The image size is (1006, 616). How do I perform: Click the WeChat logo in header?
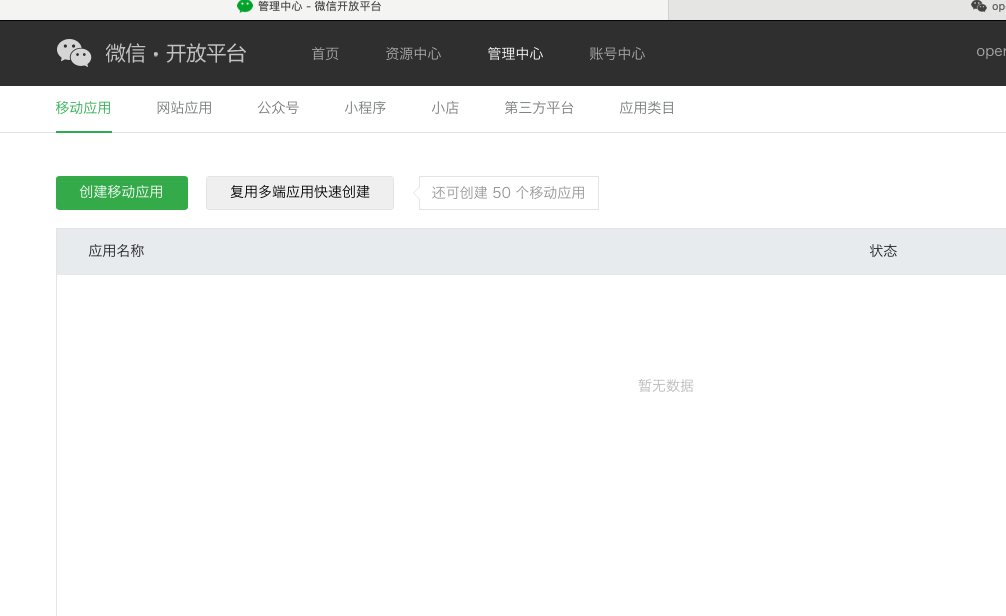click(74, 53)
